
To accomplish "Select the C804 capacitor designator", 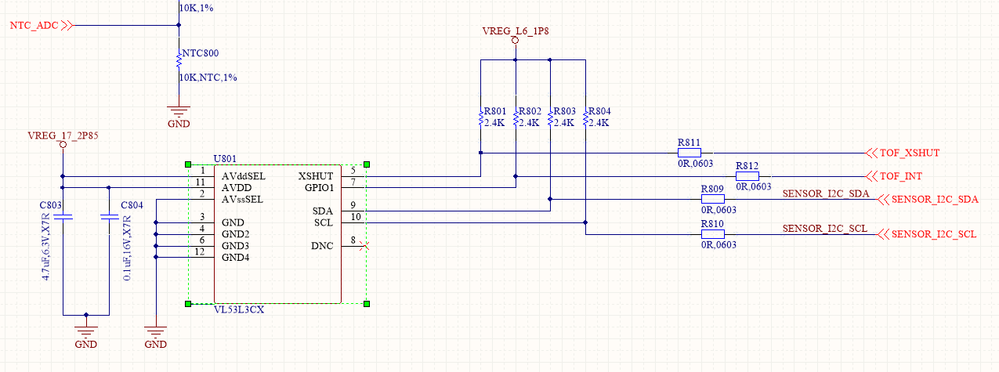I will point(131,205).
